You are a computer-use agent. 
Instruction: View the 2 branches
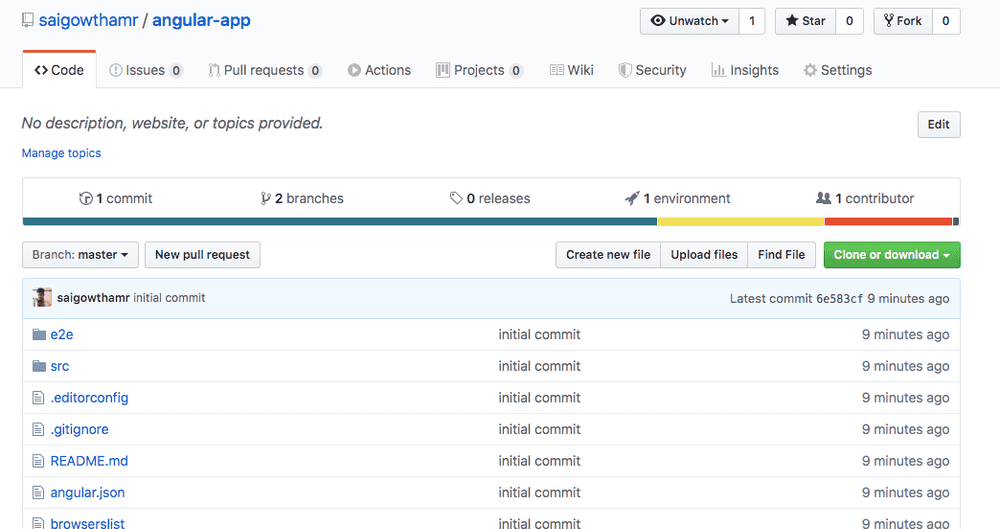pyautogui.click(x=302, y=198)
